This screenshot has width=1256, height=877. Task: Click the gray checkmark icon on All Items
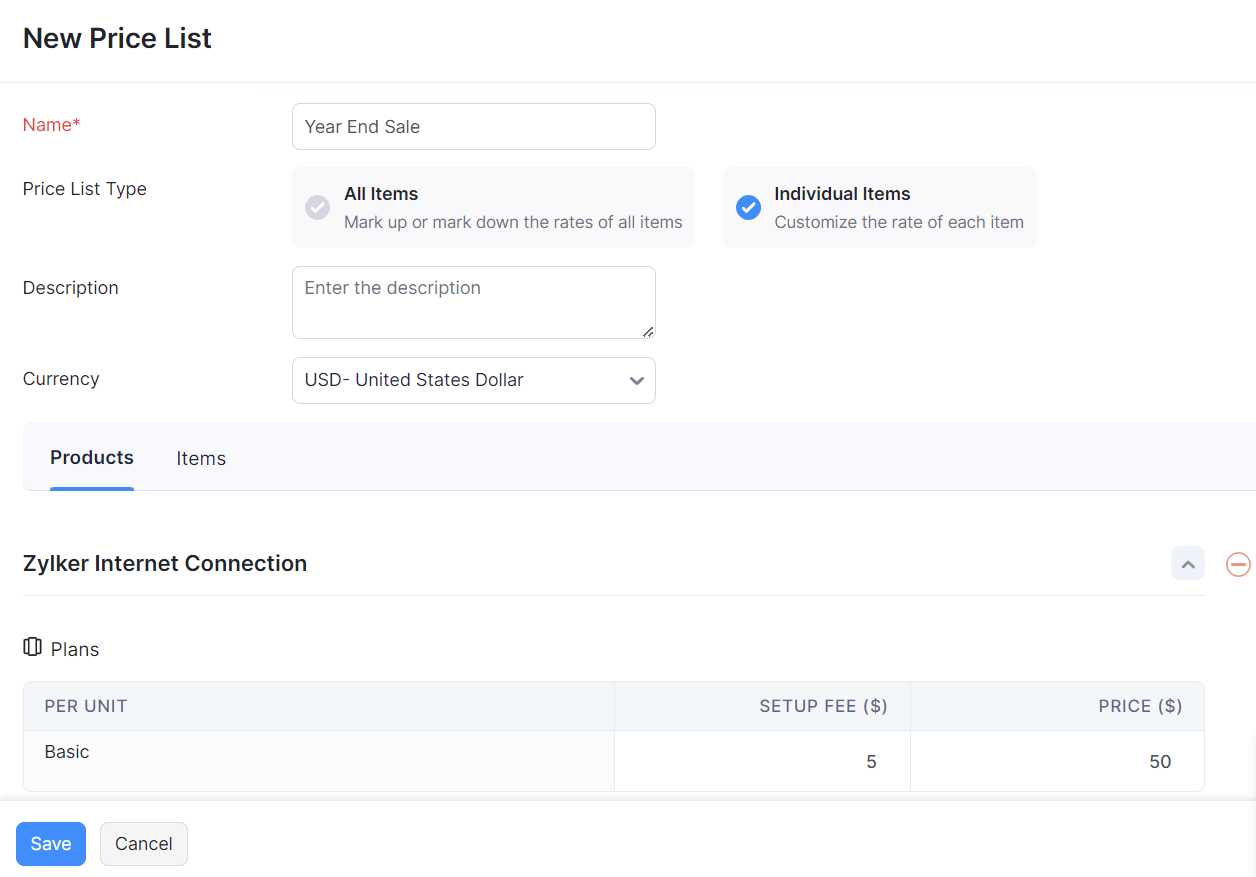coord(317,207)
